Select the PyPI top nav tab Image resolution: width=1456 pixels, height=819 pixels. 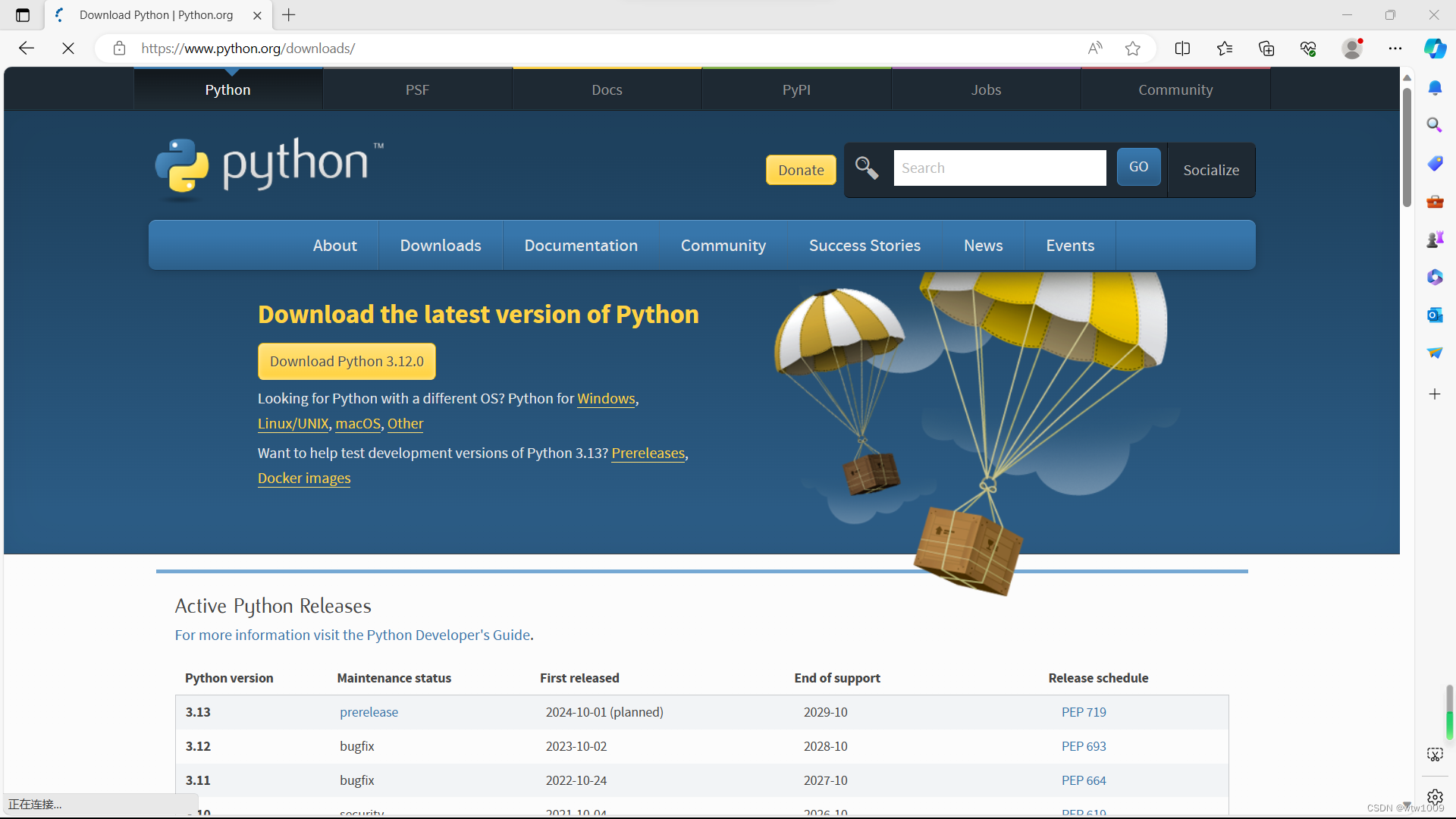[x=796, y=89]
